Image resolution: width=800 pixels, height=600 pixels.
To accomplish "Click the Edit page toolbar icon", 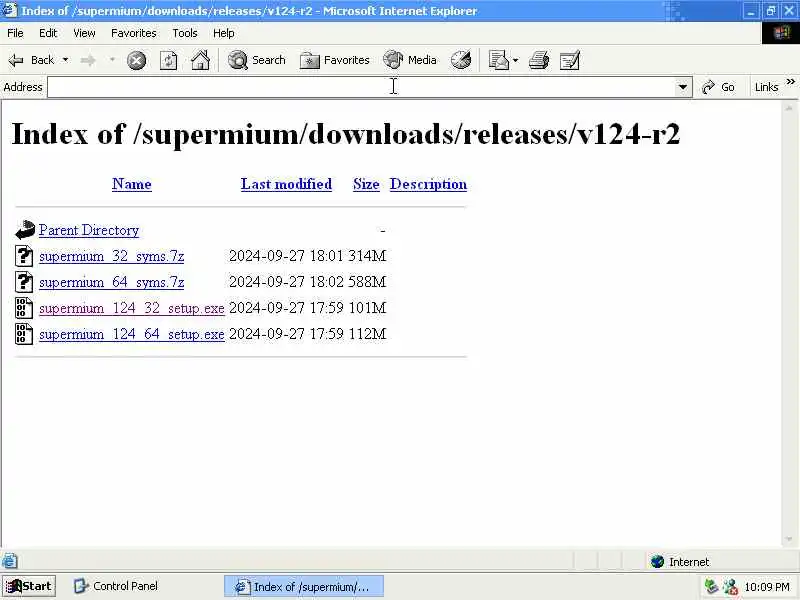I will click(x=570, y=61).
